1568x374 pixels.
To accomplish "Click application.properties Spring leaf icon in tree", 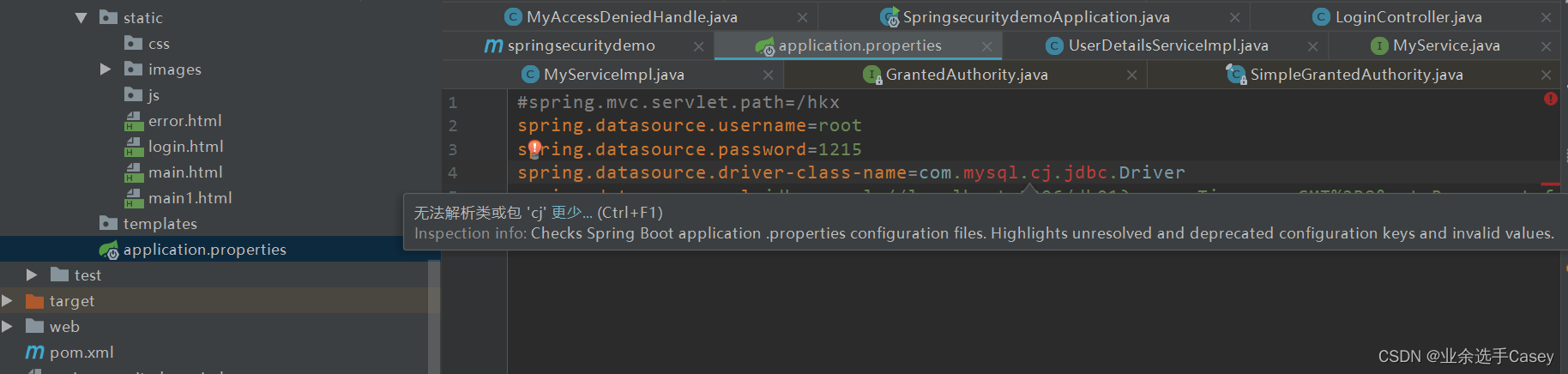I will [x=109, y=250].
